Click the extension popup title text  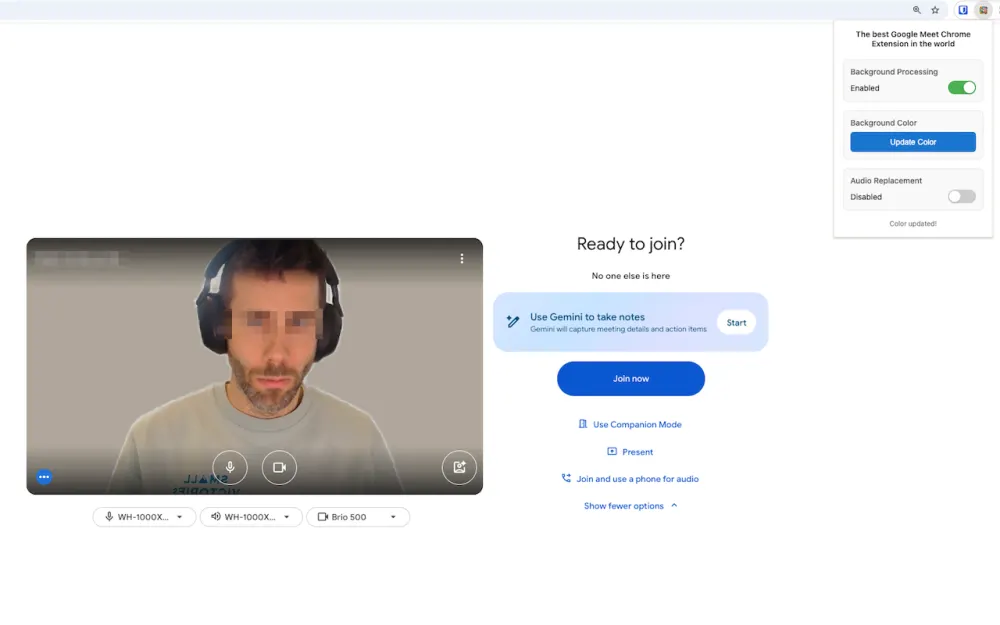[913, 39]
